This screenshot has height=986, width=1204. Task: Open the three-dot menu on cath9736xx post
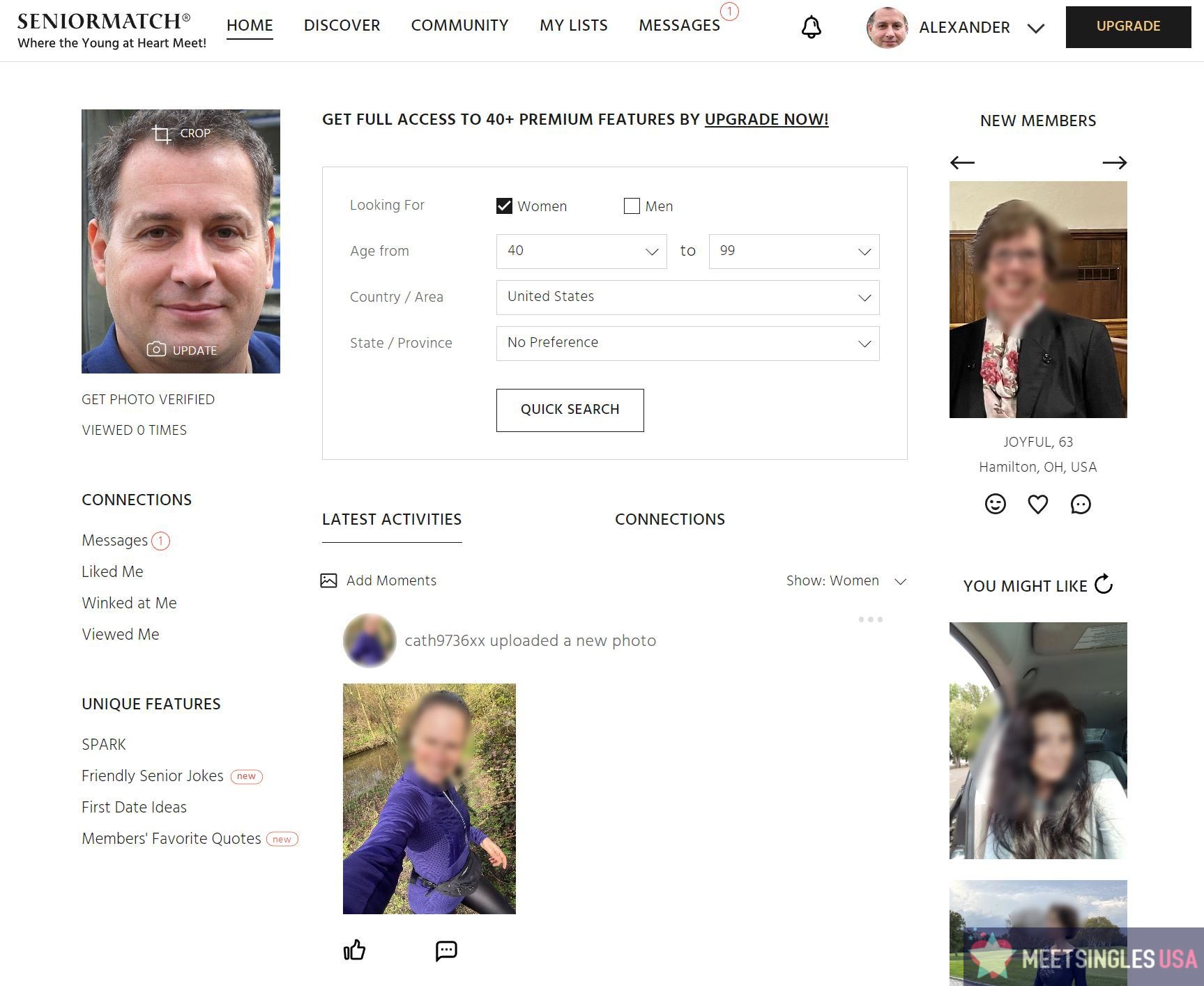[871, 619]
